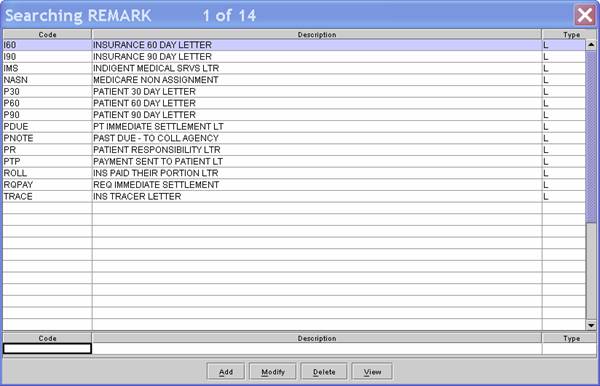Click the Description search input field
The image size is (600, 386).
point(317,349)
